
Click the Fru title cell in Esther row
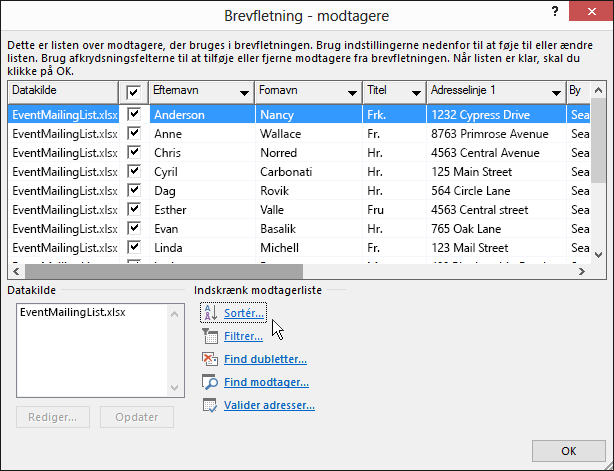pyautogui.click(x=394, y=210)
